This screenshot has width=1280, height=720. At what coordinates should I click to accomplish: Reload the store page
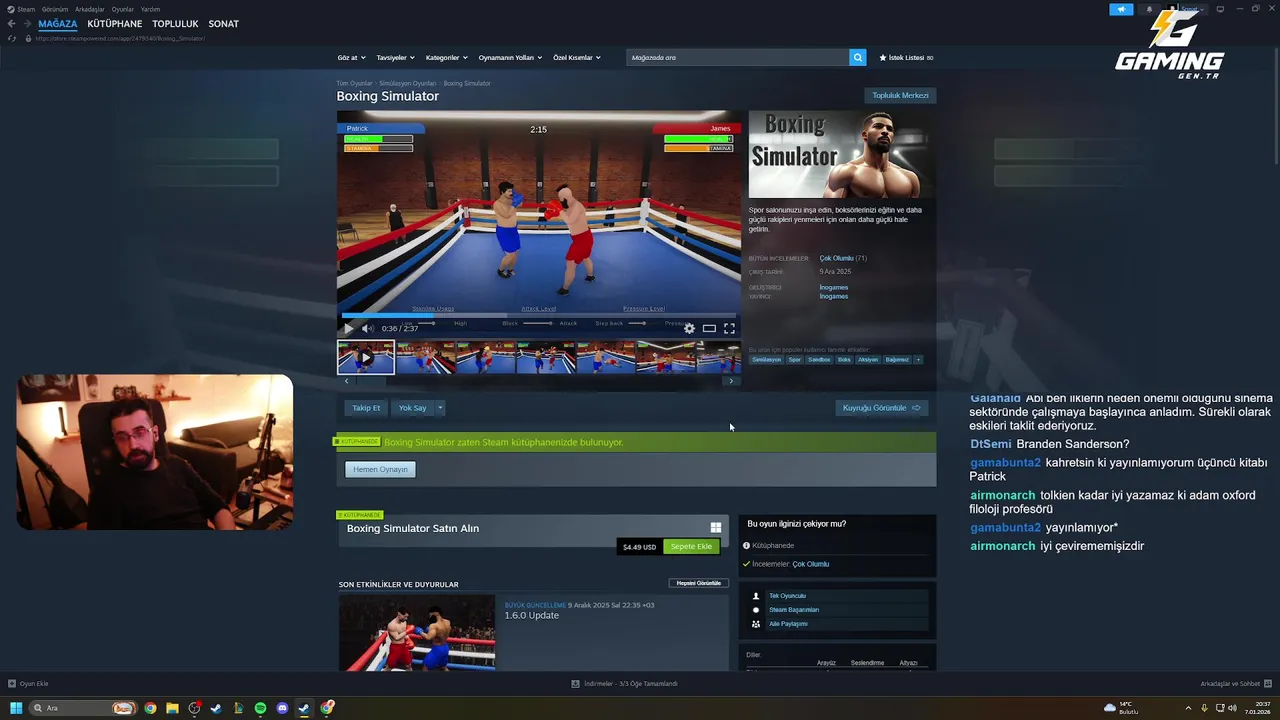pyautogui.click(x=12, y=38)
